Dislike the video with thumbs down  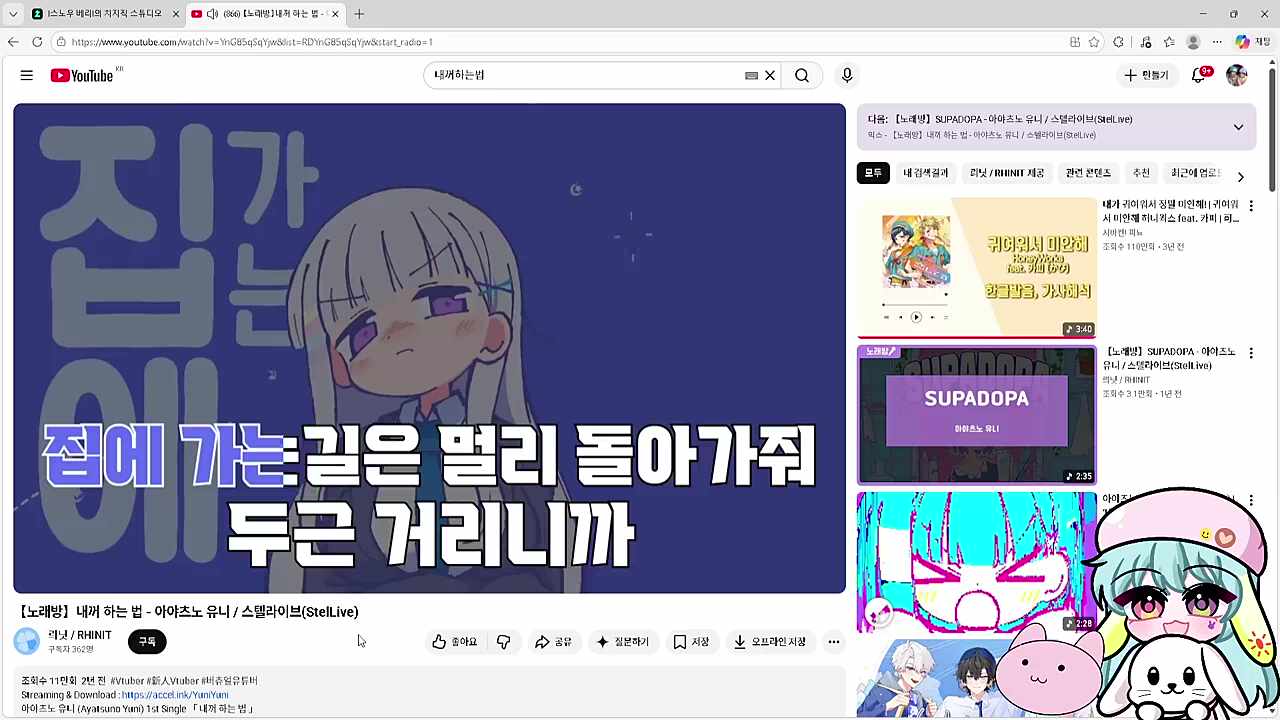pyautogui.click(x=504, y=642)
